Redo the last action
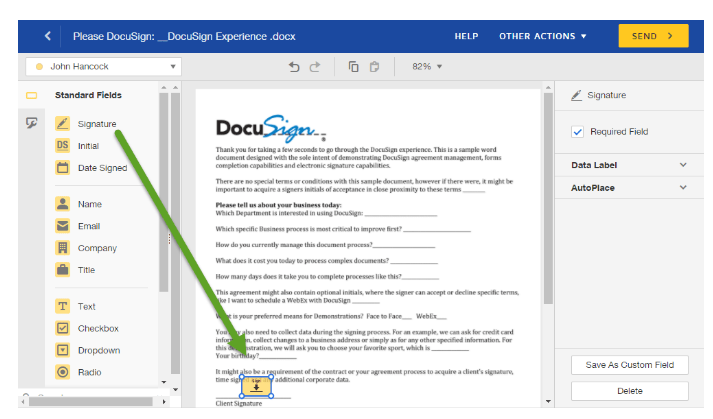This screenshot has width=713, height=419. coord(315,67)
